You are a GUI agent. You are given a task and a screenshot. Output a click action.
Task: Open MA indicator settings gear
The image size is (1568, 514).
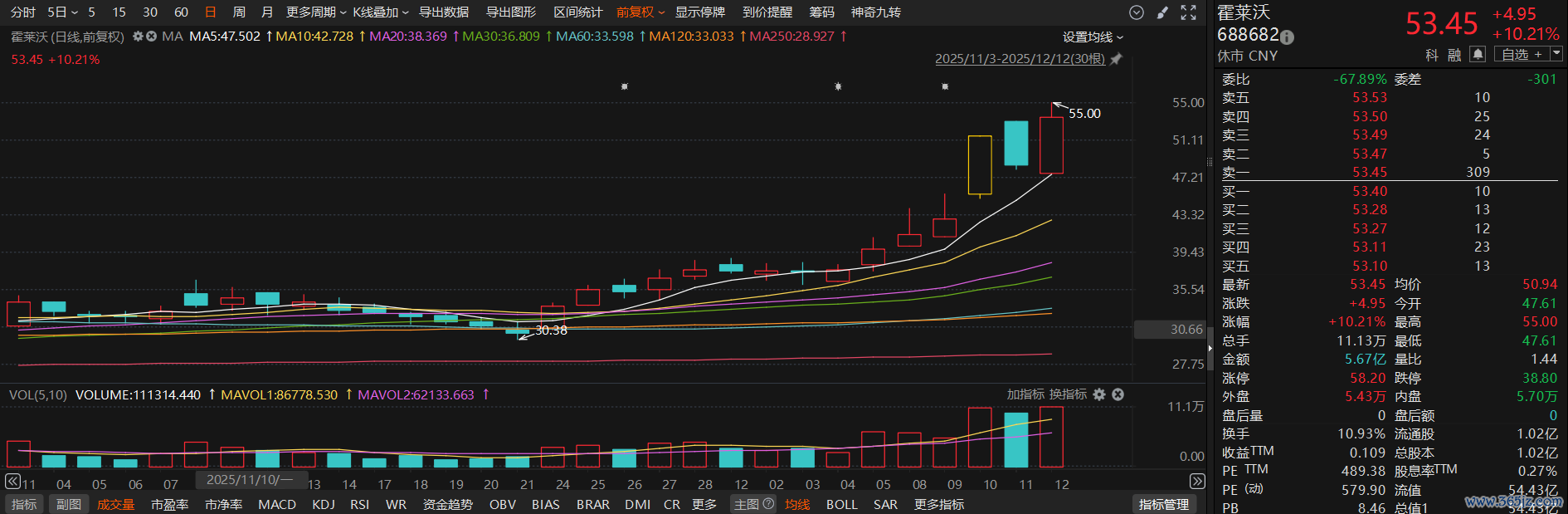[139, 37]
